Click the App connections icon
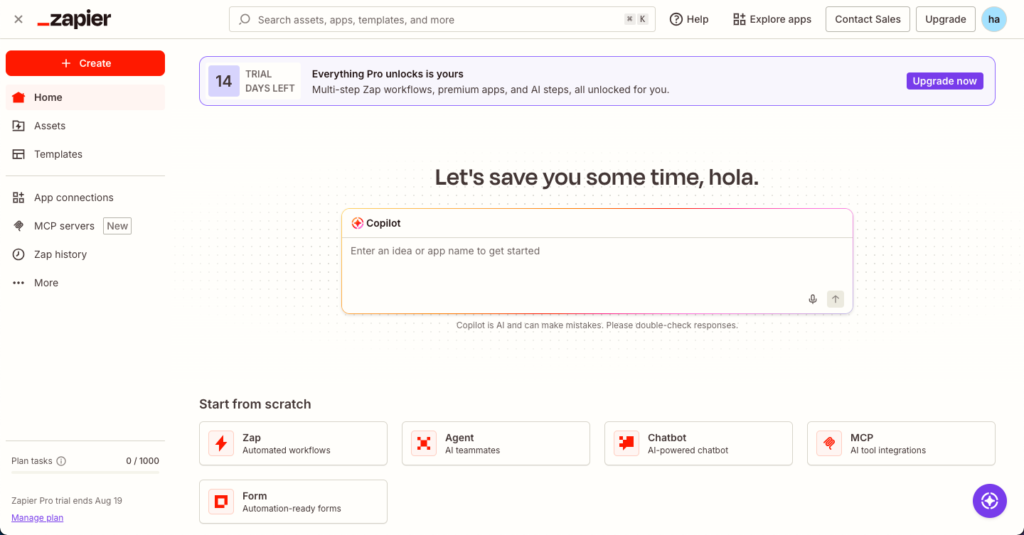The image size is (1024, 535). click(18, 197)
